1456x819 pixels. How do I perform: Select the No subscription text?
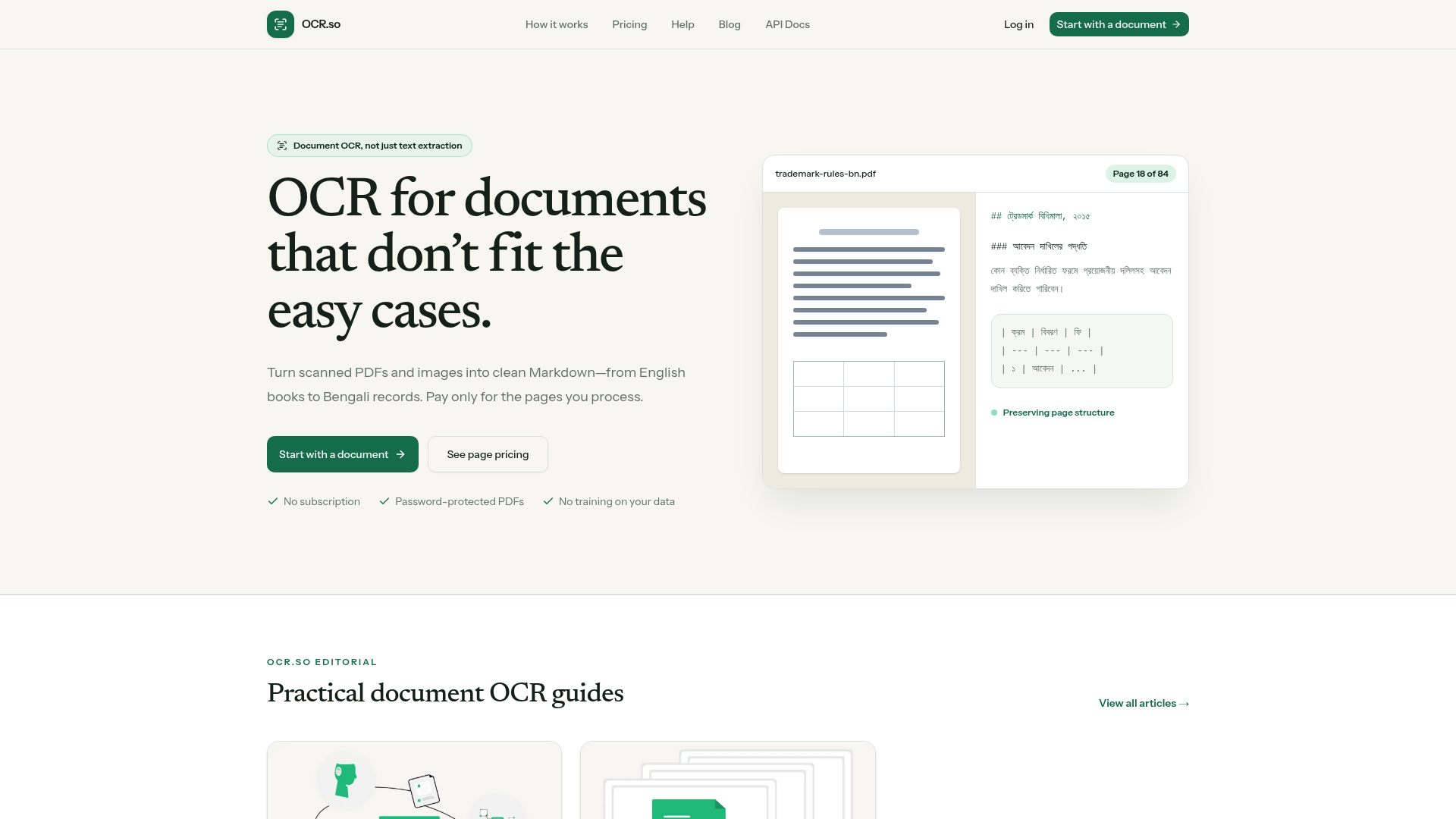pos(322,501)
